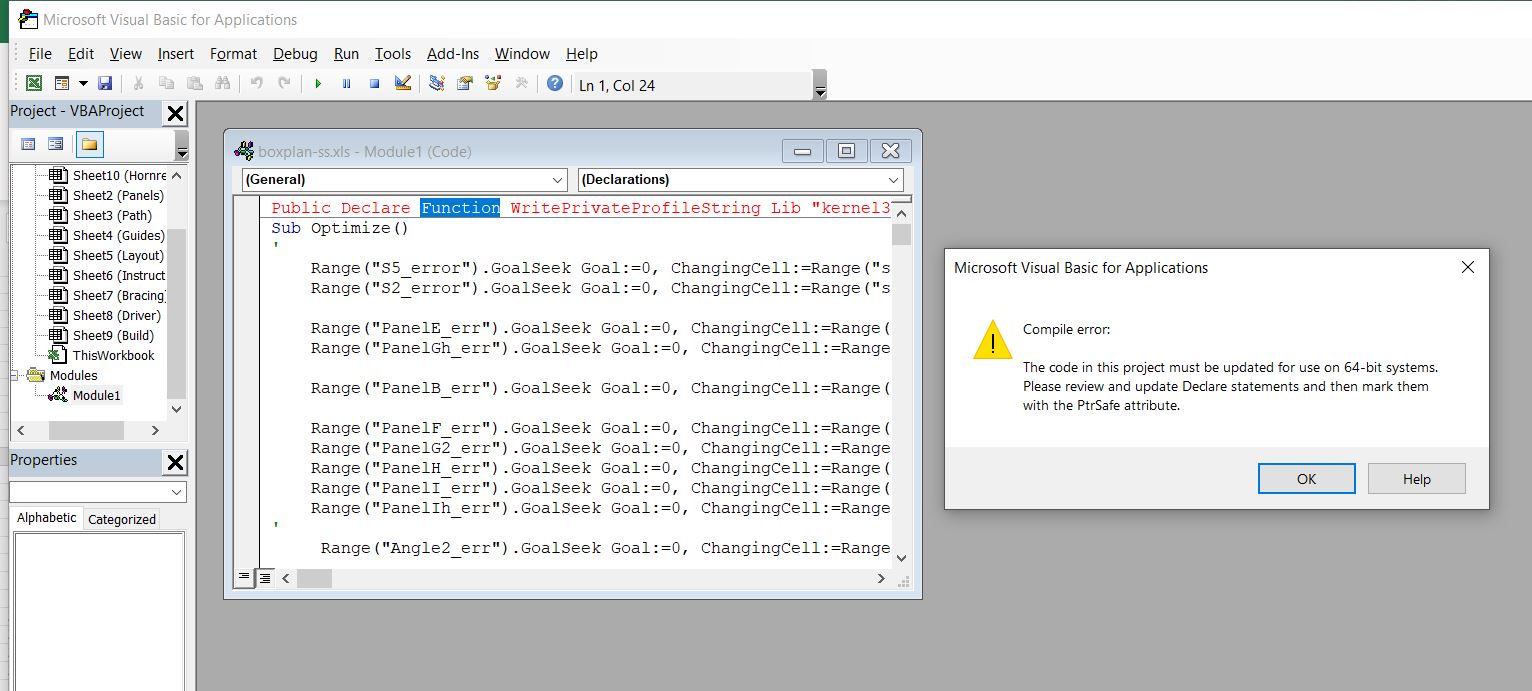
Task: Open the Tools menu
Action: (x=393, y=54)
